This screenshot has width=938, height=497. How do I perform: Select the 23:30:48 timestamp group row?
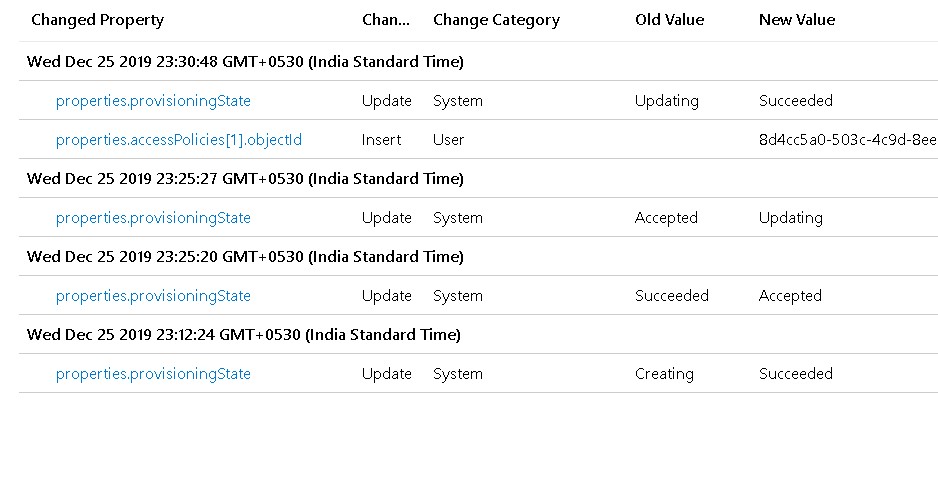point(479,62)
